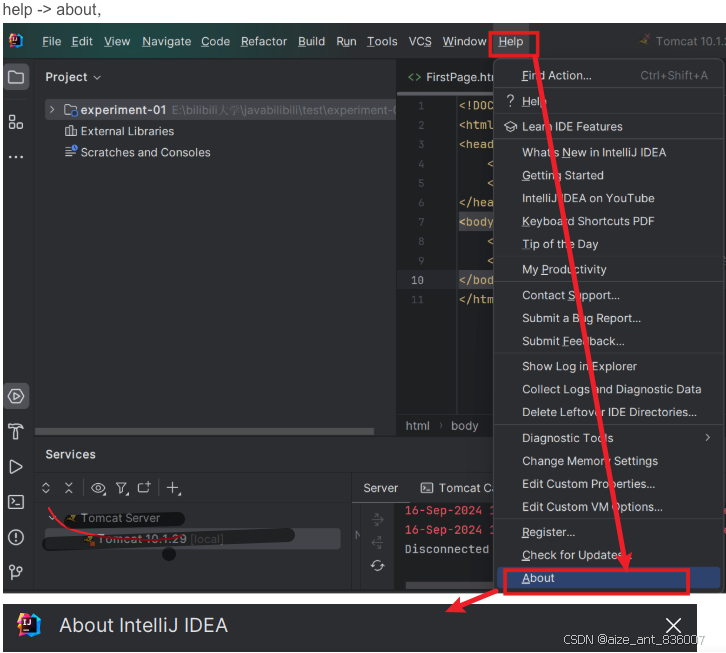Click the Help menu

[x=511, y=41]
